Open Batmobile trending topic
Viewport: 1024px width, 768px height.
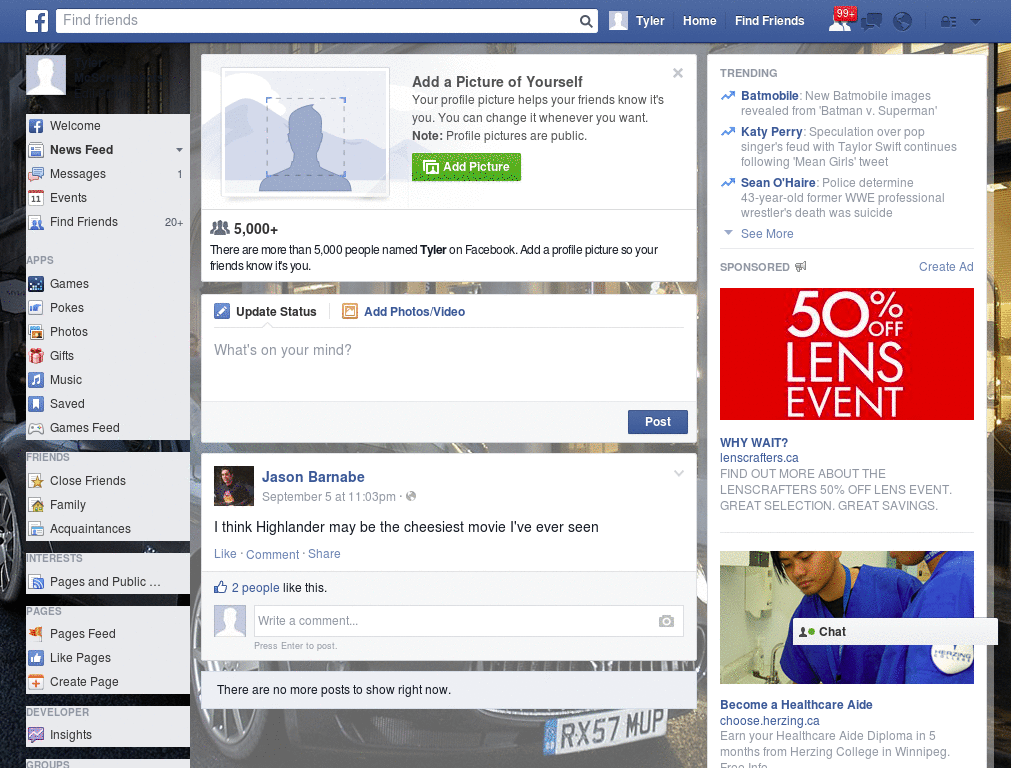click(769, 96)
